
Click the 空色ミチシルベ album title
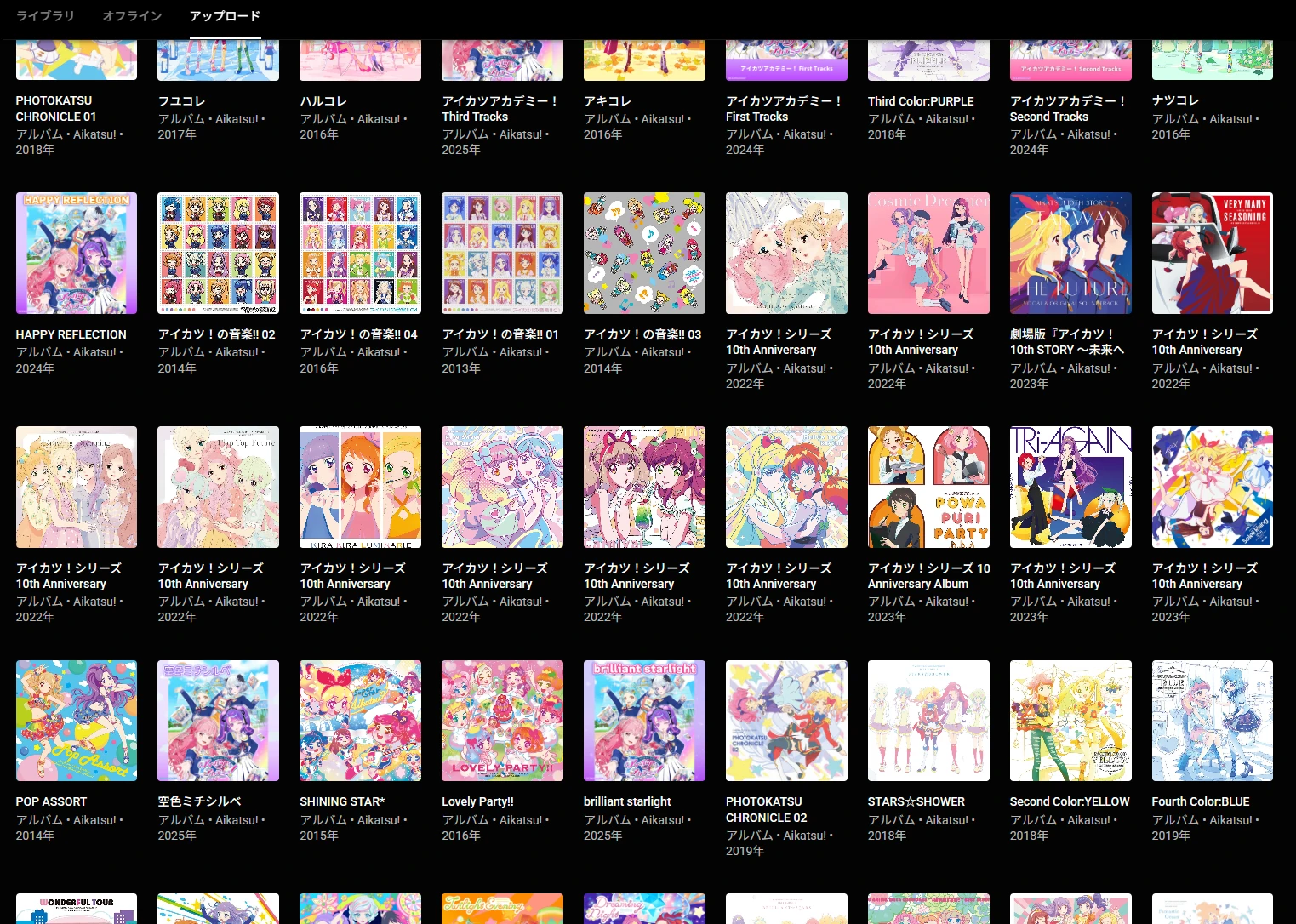click(x=200, y=801)
